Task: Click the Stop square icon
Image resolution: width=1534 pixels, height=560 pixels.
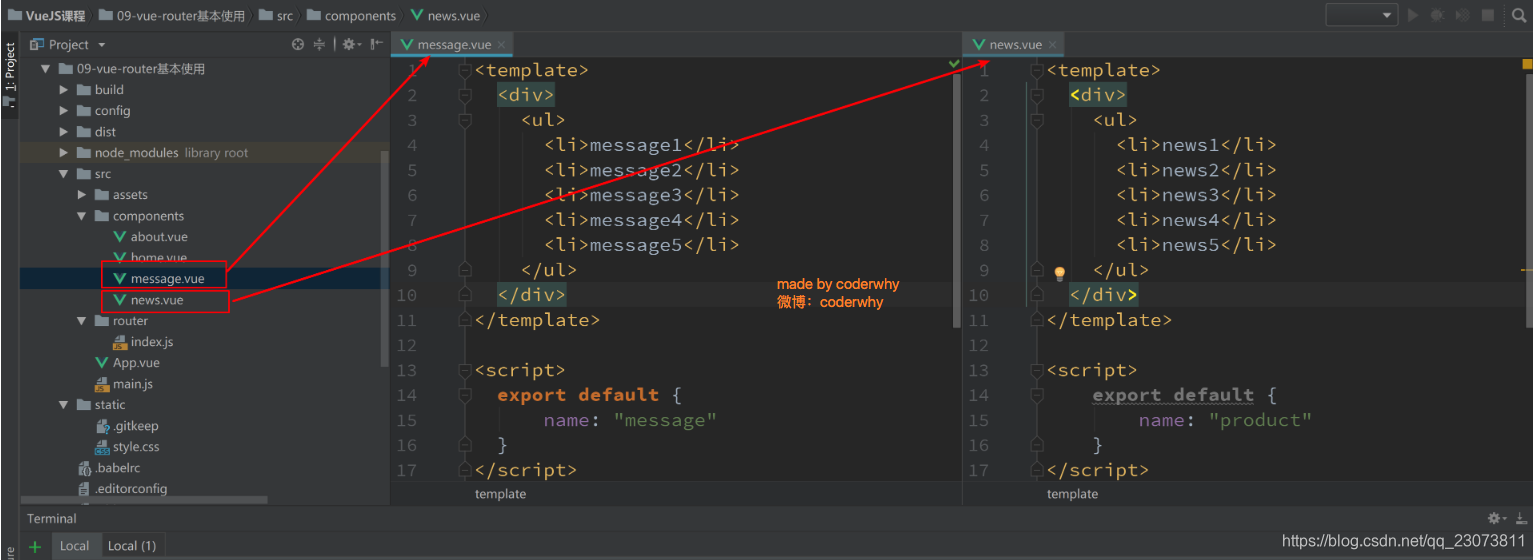Action: click(x=1488, y=15)
